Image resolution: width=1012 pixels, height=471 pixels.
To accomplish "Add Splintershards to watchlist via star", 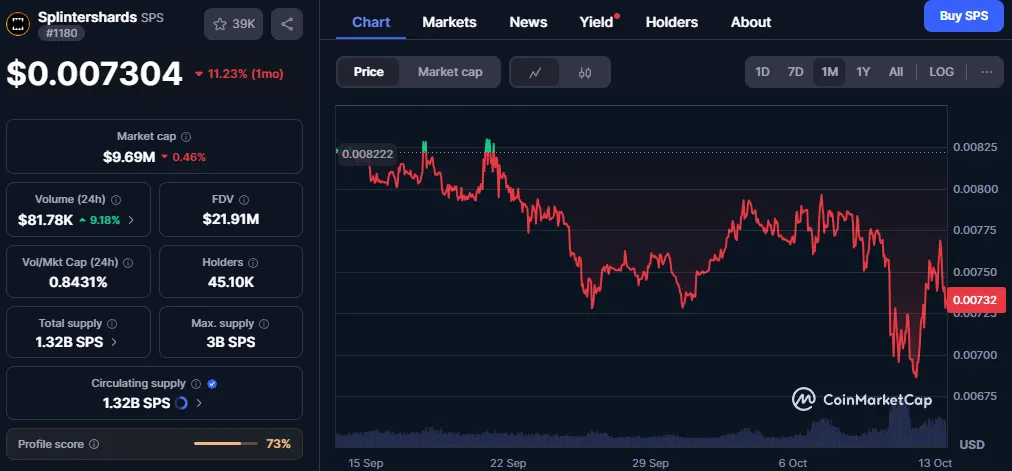I will 233,24.
